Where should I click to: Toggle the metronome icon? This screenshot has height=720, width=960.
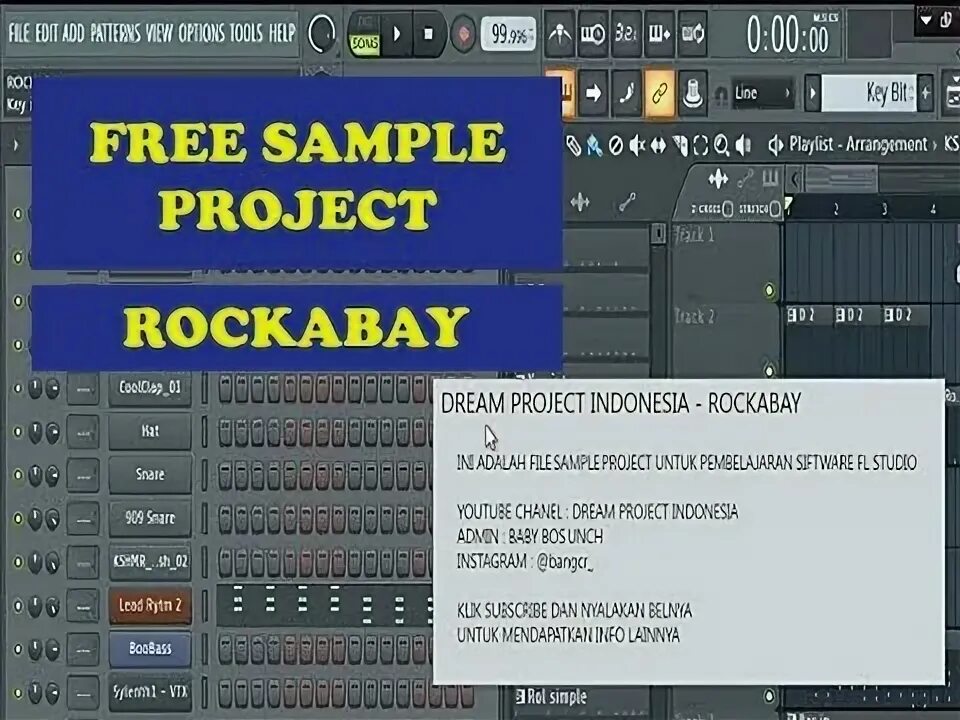560,34
